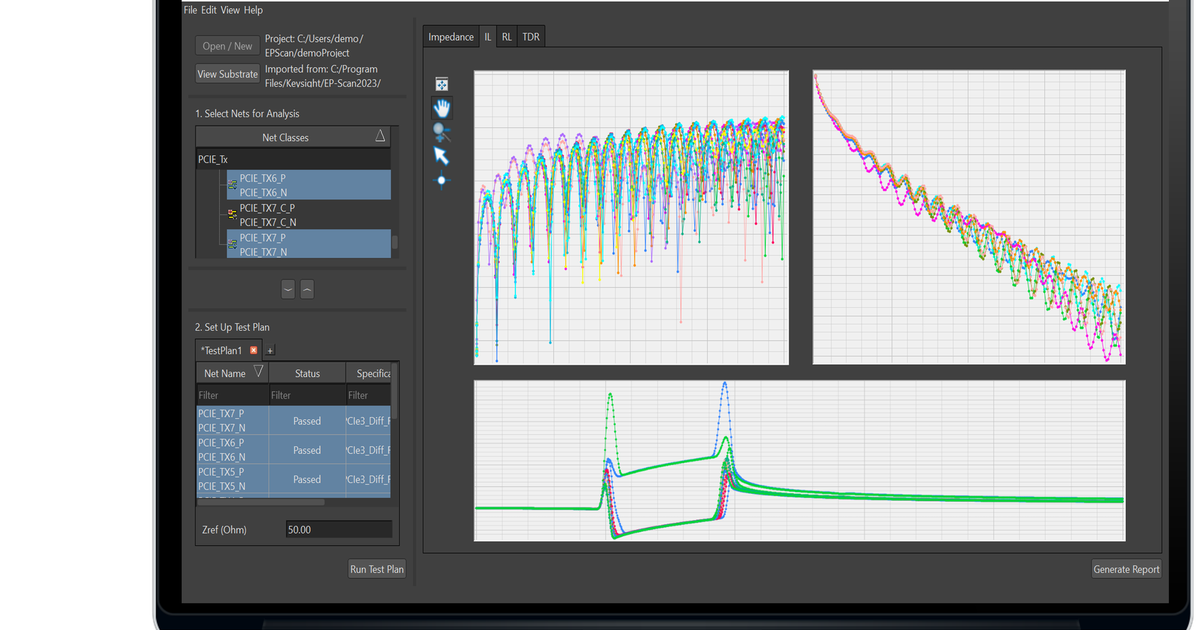
Task: Switch to the TDR tab
Action: pos(531,37)
